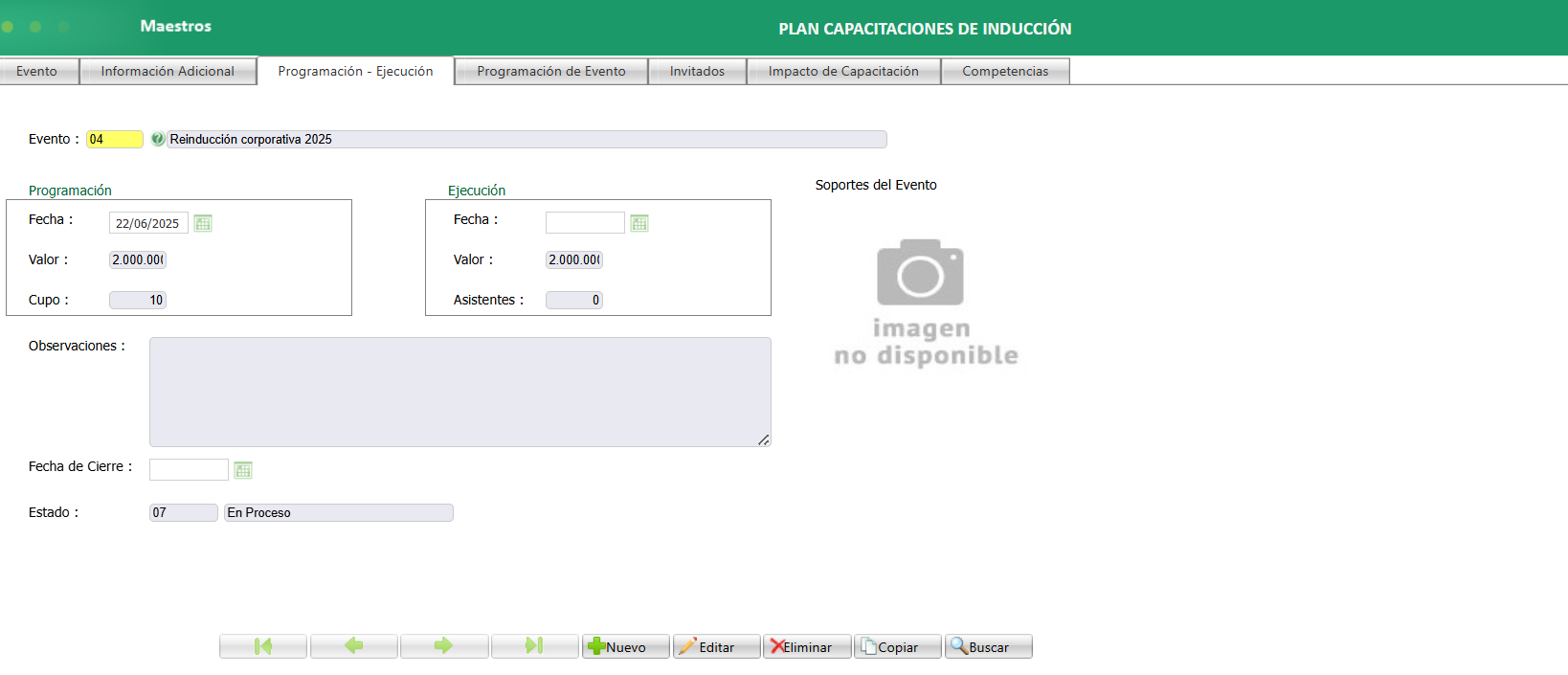
Task: Click the Evento code field 04
Action: coord(115,139)
